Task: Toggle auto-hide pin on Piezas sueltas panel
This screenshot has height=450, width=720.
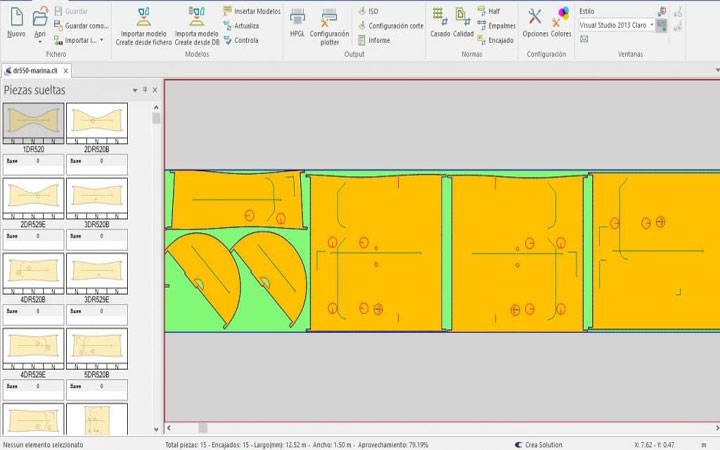Action: click(145, 90)
